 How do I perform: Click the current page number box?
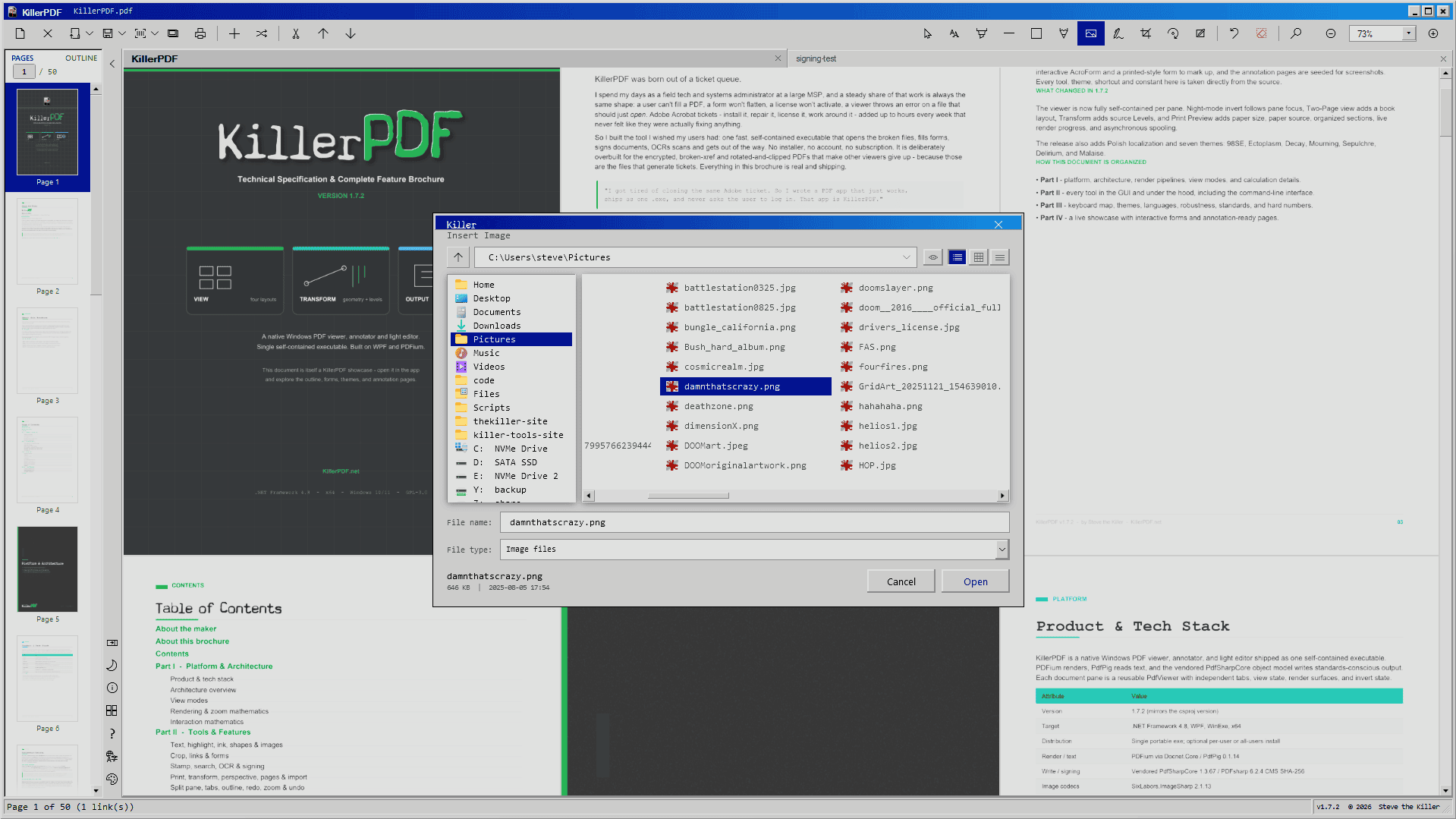24,72
